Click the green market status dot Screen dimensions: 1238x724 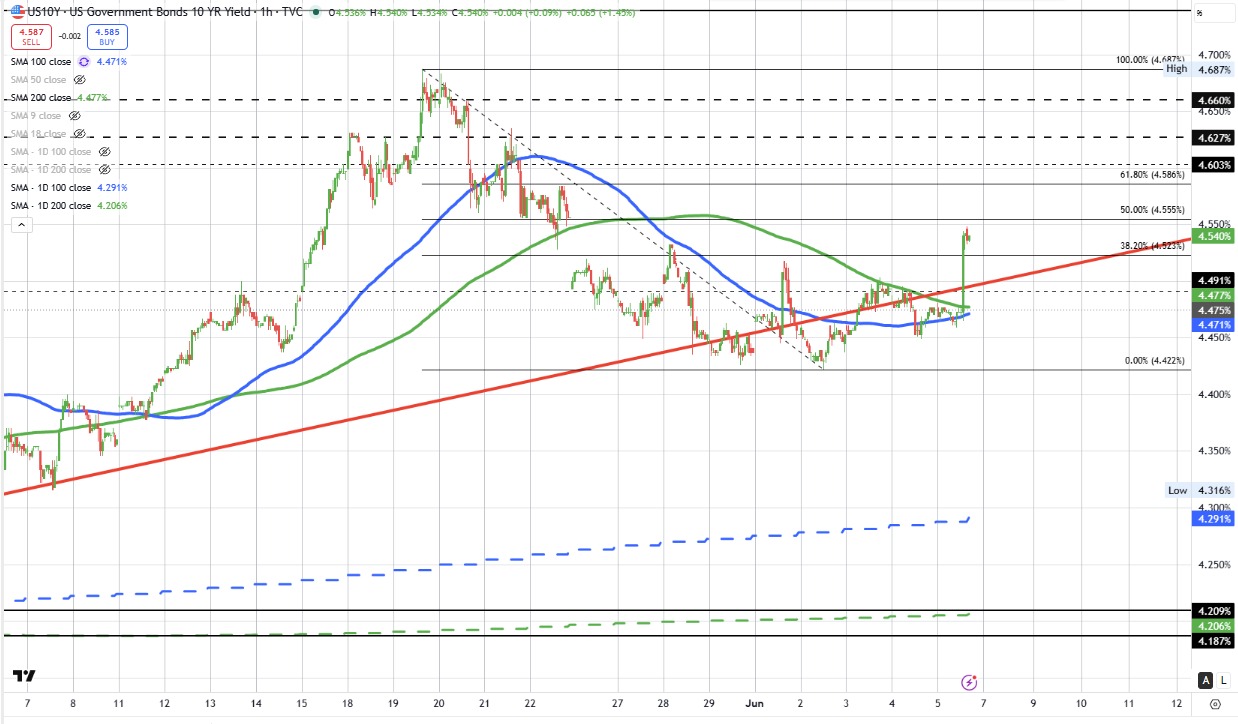point(317,11)
